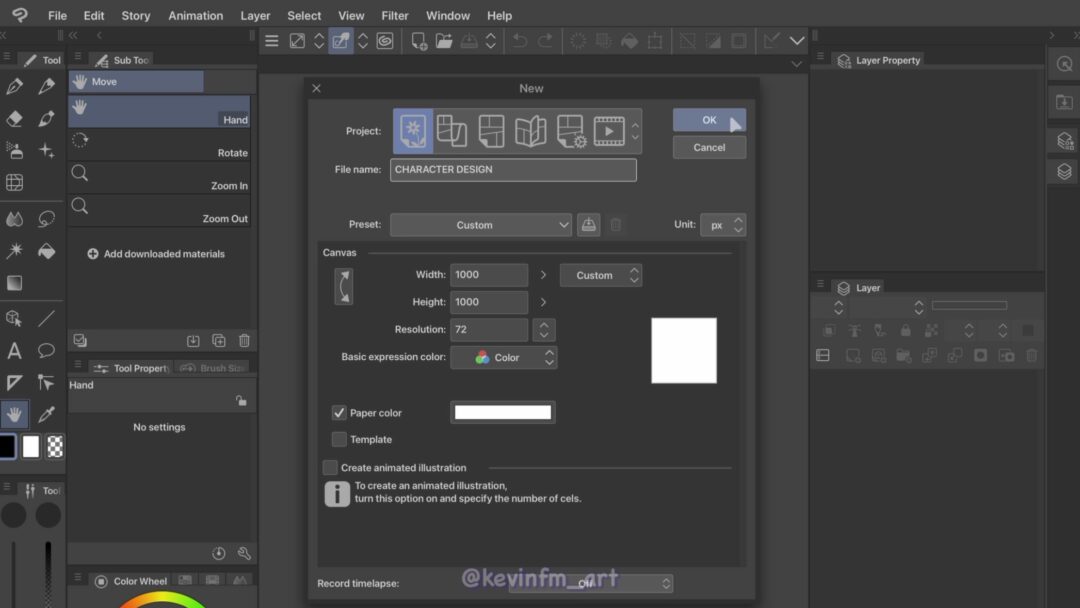Open the Preset dropdown showing Custom
The image size is (1080, 608).
481,224
